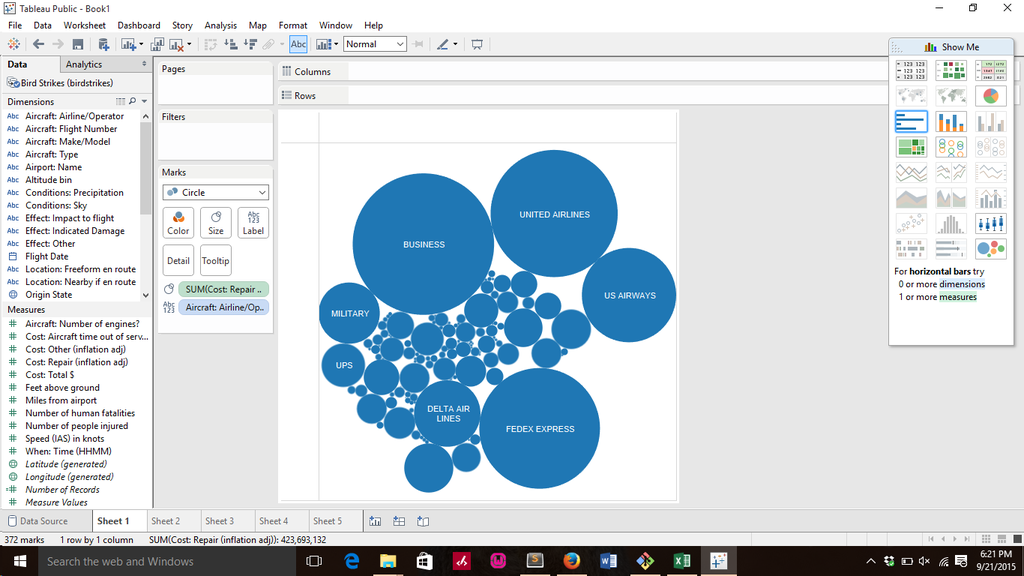Screen dimensions: 1024x576
Task: Click the New Worksheet icon beside sheet tabs
Action: (x=375, y=521)
